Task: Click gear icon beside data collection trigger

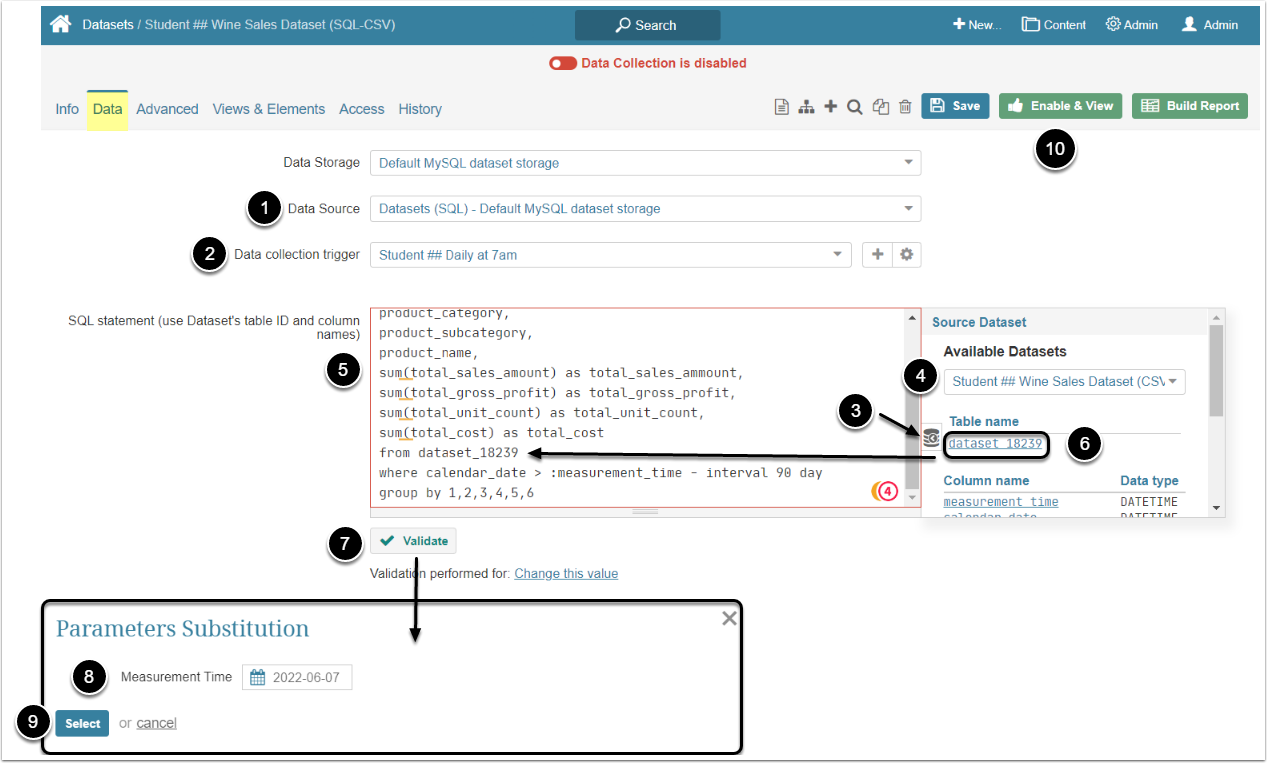Action: [x=906, y=255]
